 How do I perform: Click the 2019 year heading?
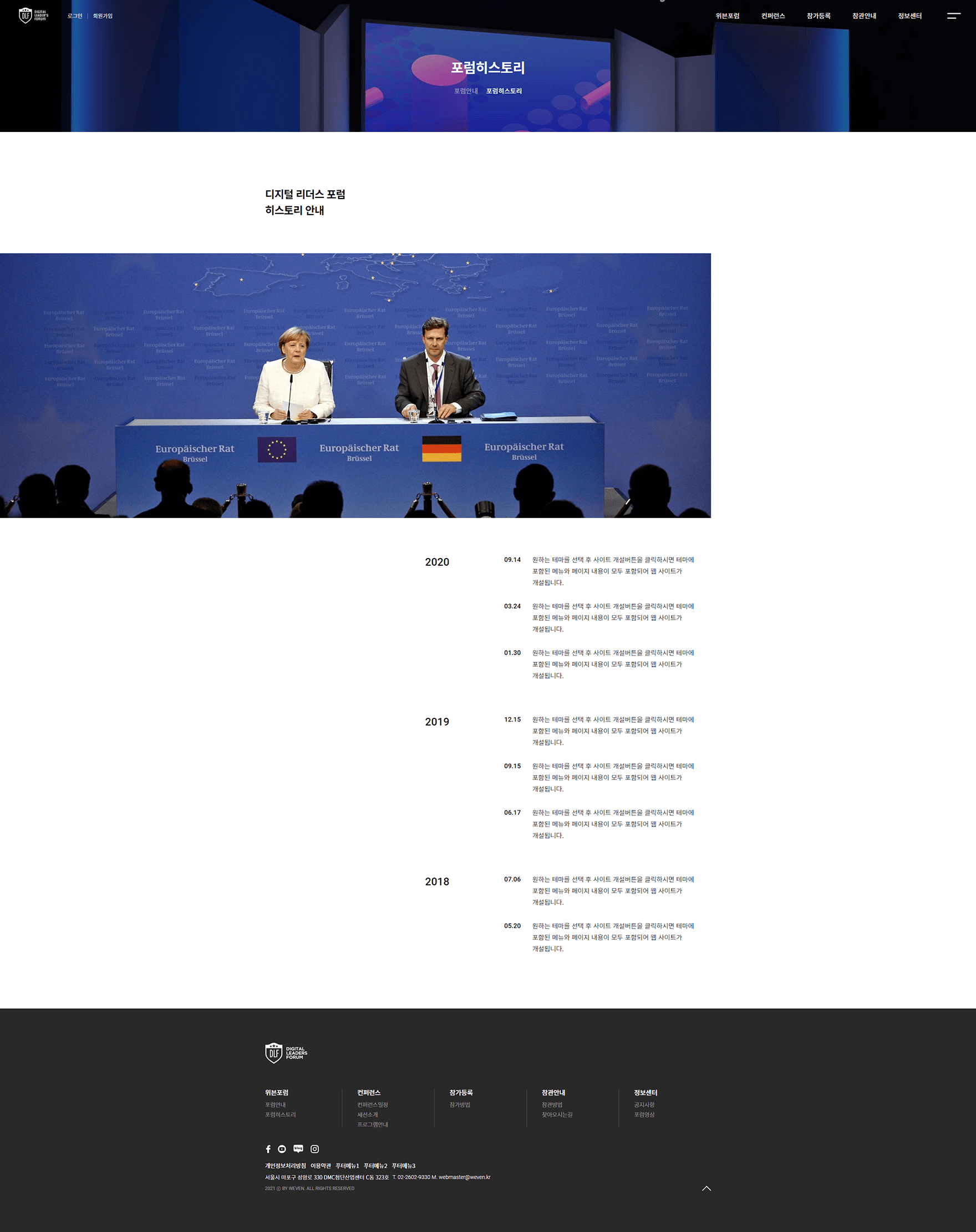click(x=437, y=722)
